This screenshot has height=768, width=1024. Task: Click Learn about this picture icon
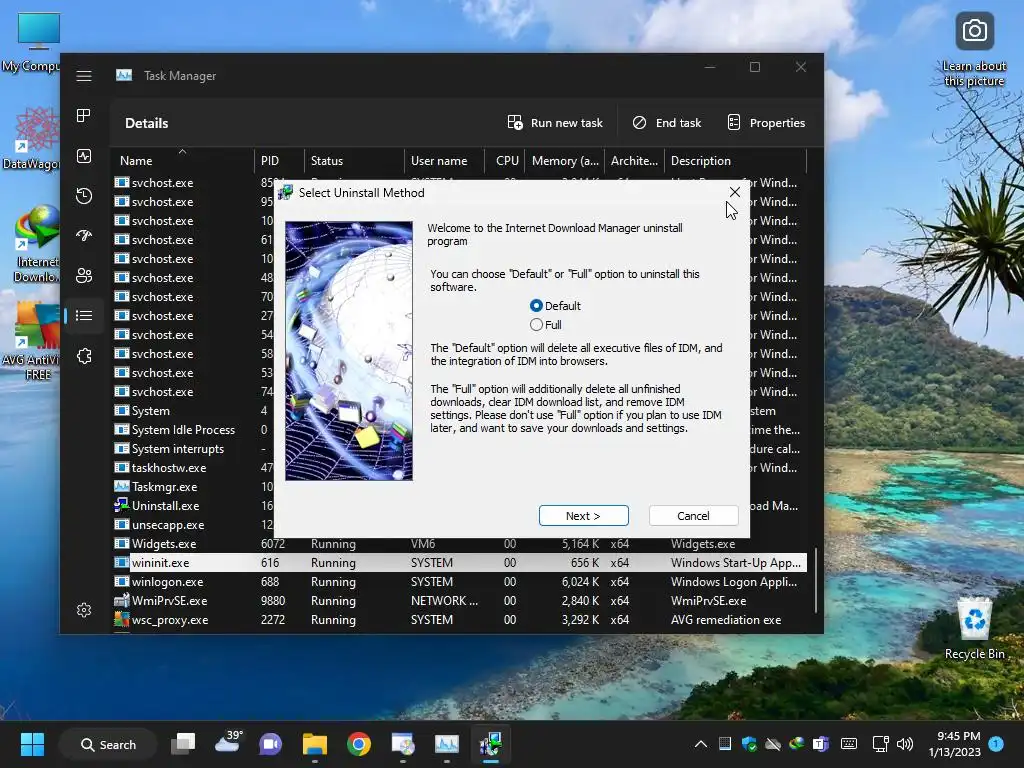point(974,50)
